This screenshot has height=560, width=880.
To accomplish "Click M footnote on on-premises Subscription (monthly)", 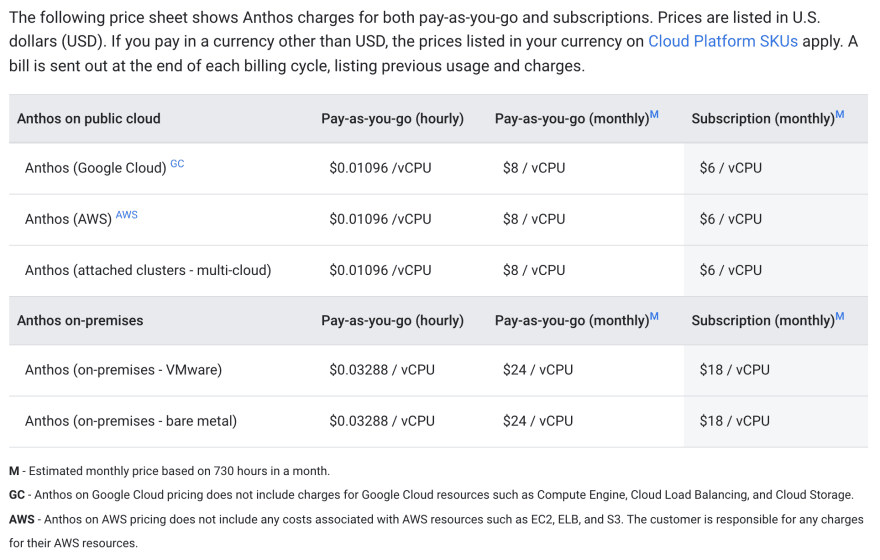I will tap(840, 316).
